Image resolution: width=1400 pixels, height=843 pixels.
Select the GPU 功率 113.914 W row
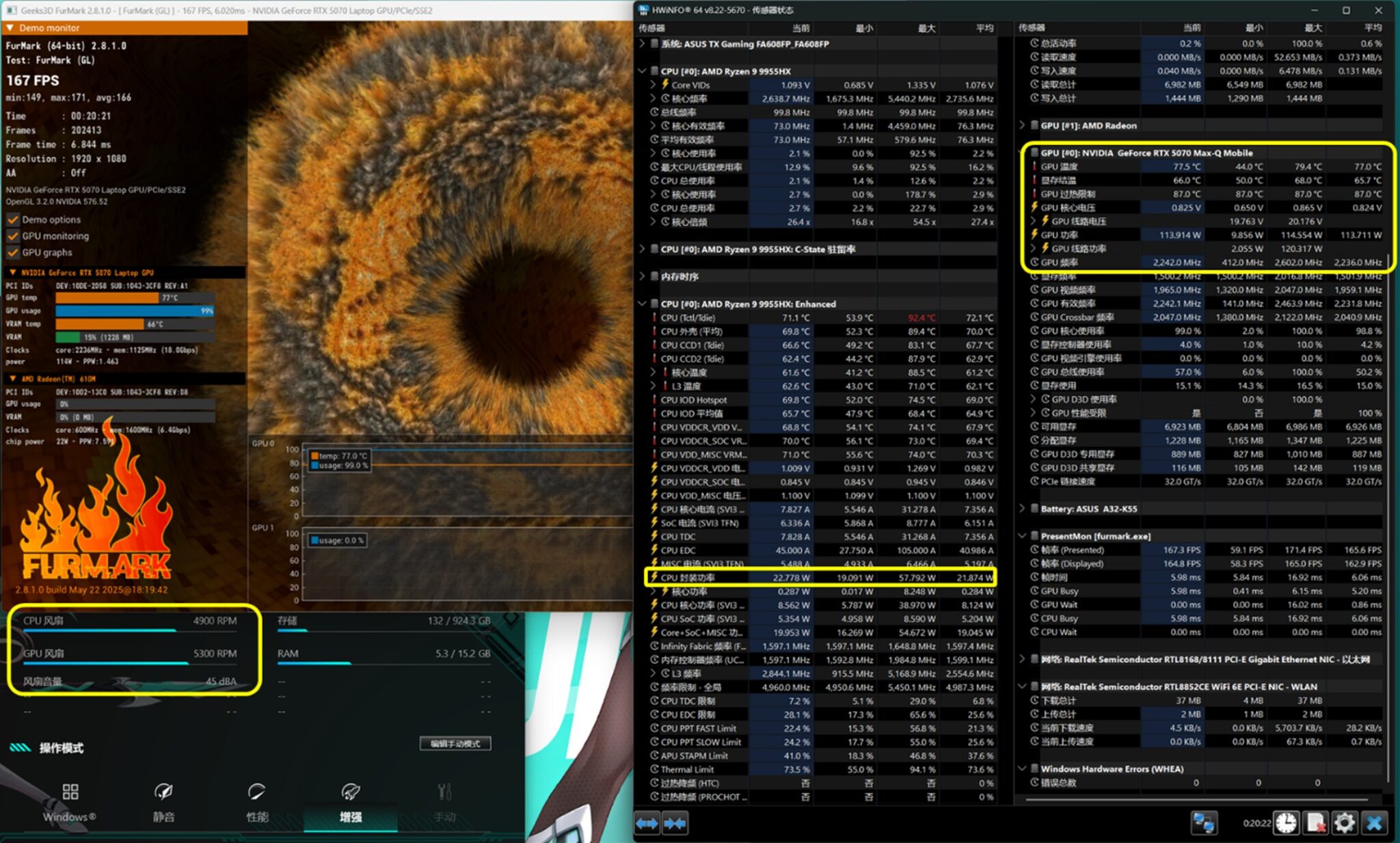[x=1207, y=235]
